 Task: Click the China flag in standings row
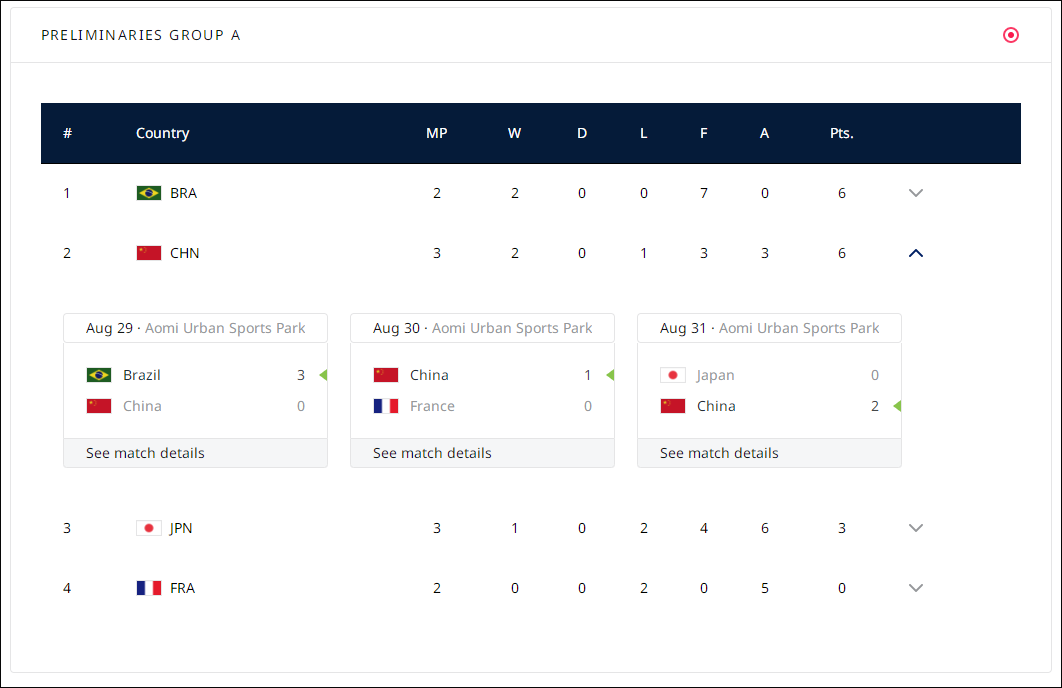[149, 253]
